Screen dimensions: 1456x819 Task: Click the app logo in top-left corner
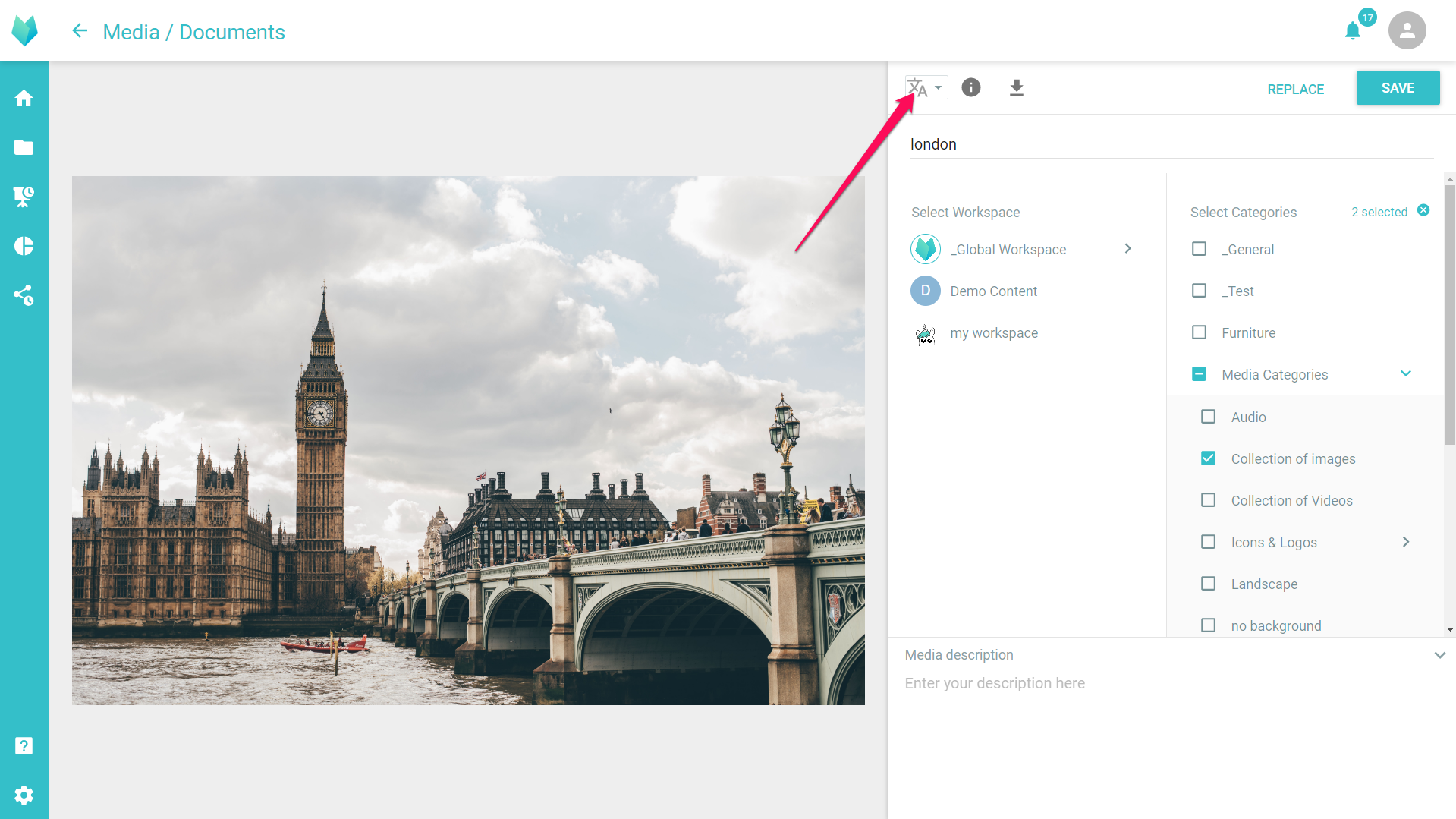pyautogui.click(x=24, y=30)
